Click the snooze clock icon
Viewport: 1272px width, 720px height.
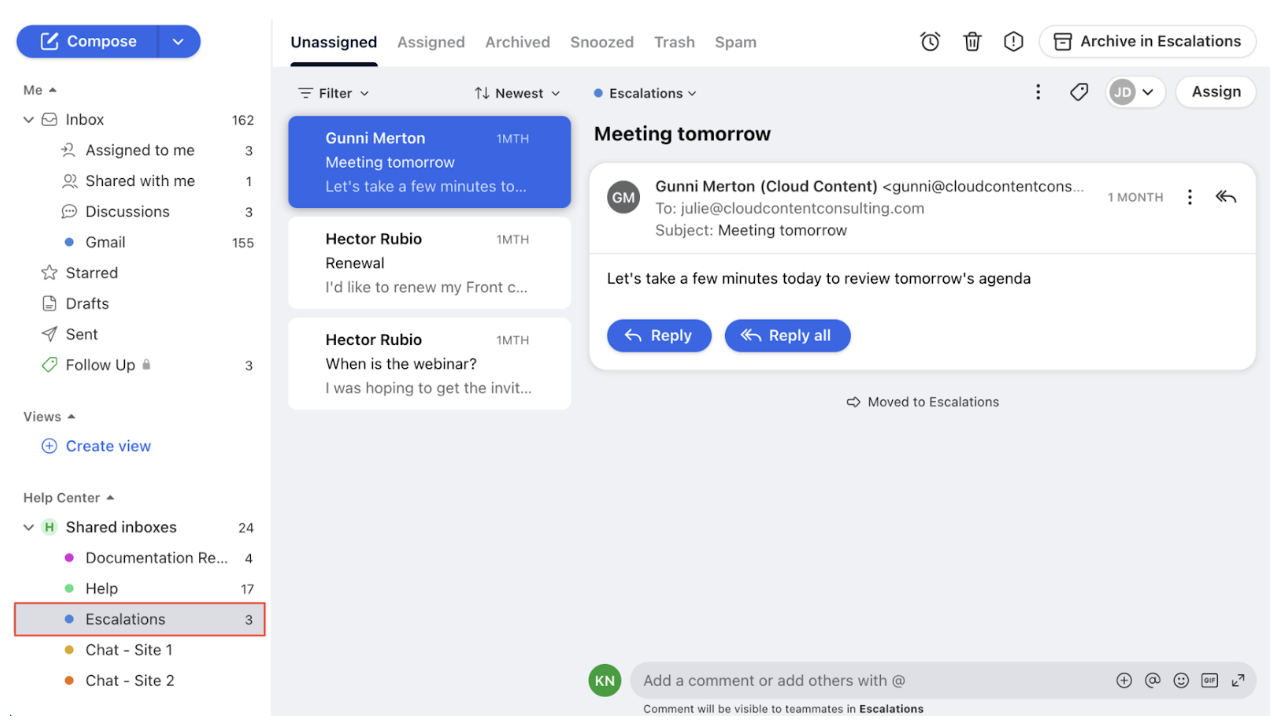[x=930, y=42]
